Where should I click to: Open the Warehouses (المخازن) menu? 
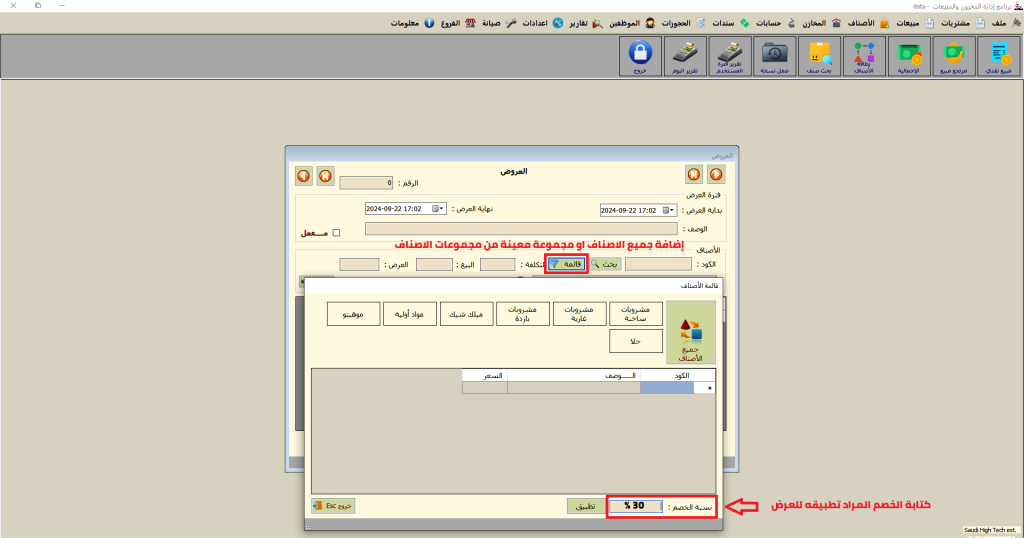814,23
